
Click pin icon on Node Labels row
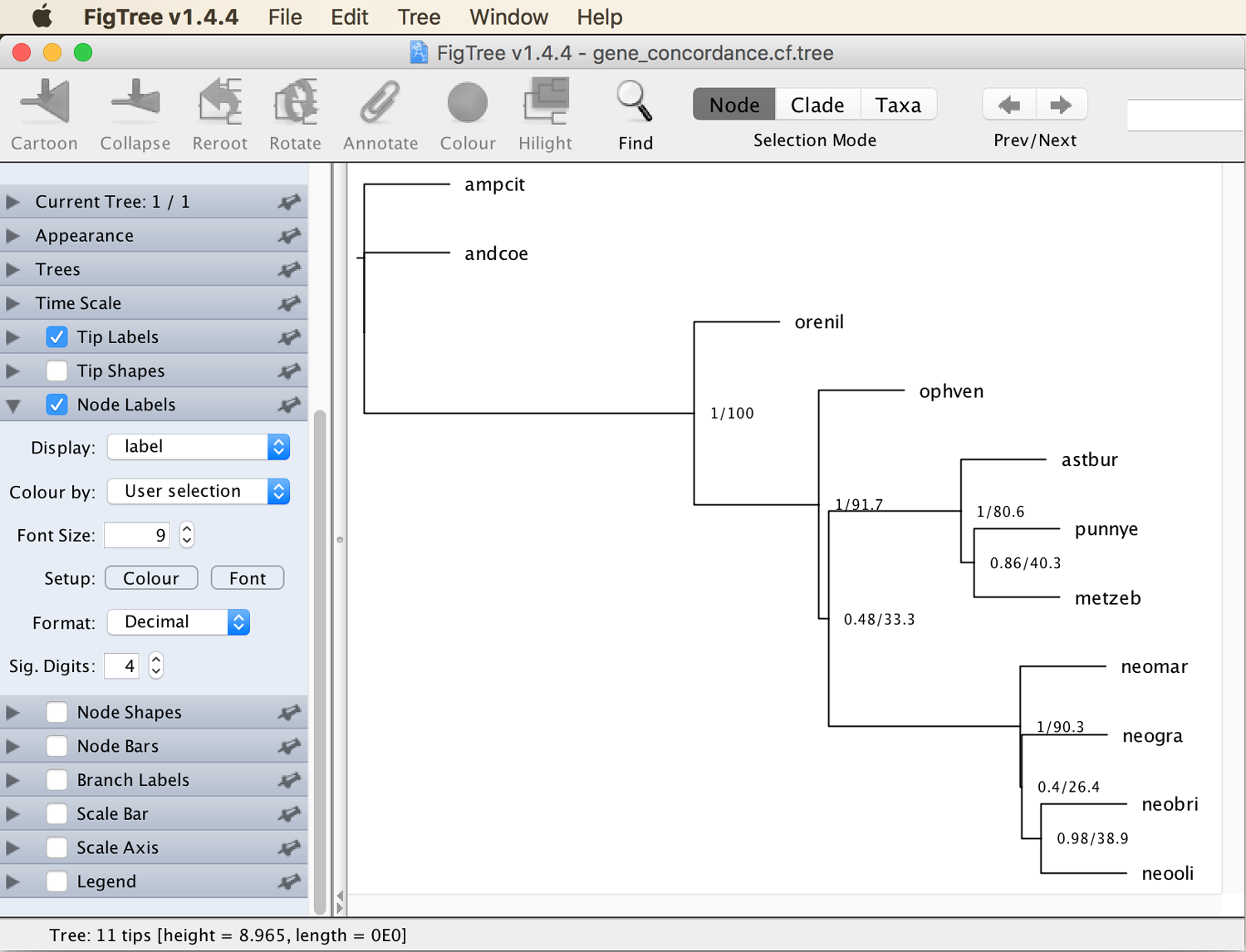coord(289,405)
